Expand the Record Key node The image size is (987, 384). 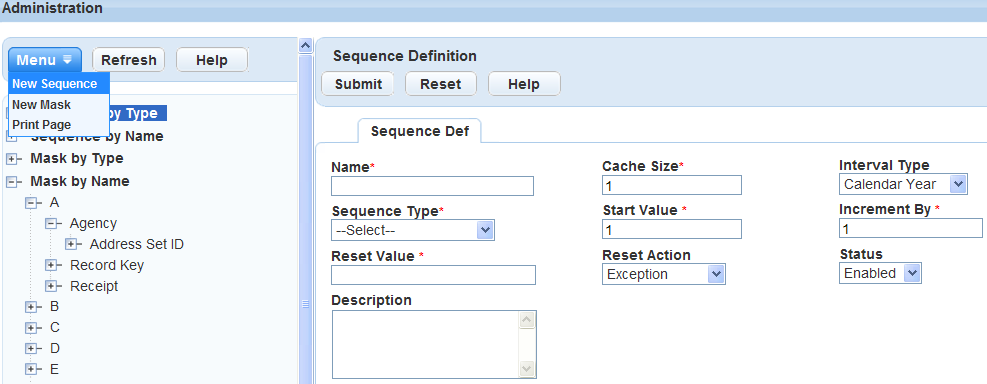(x=51, y=266)
